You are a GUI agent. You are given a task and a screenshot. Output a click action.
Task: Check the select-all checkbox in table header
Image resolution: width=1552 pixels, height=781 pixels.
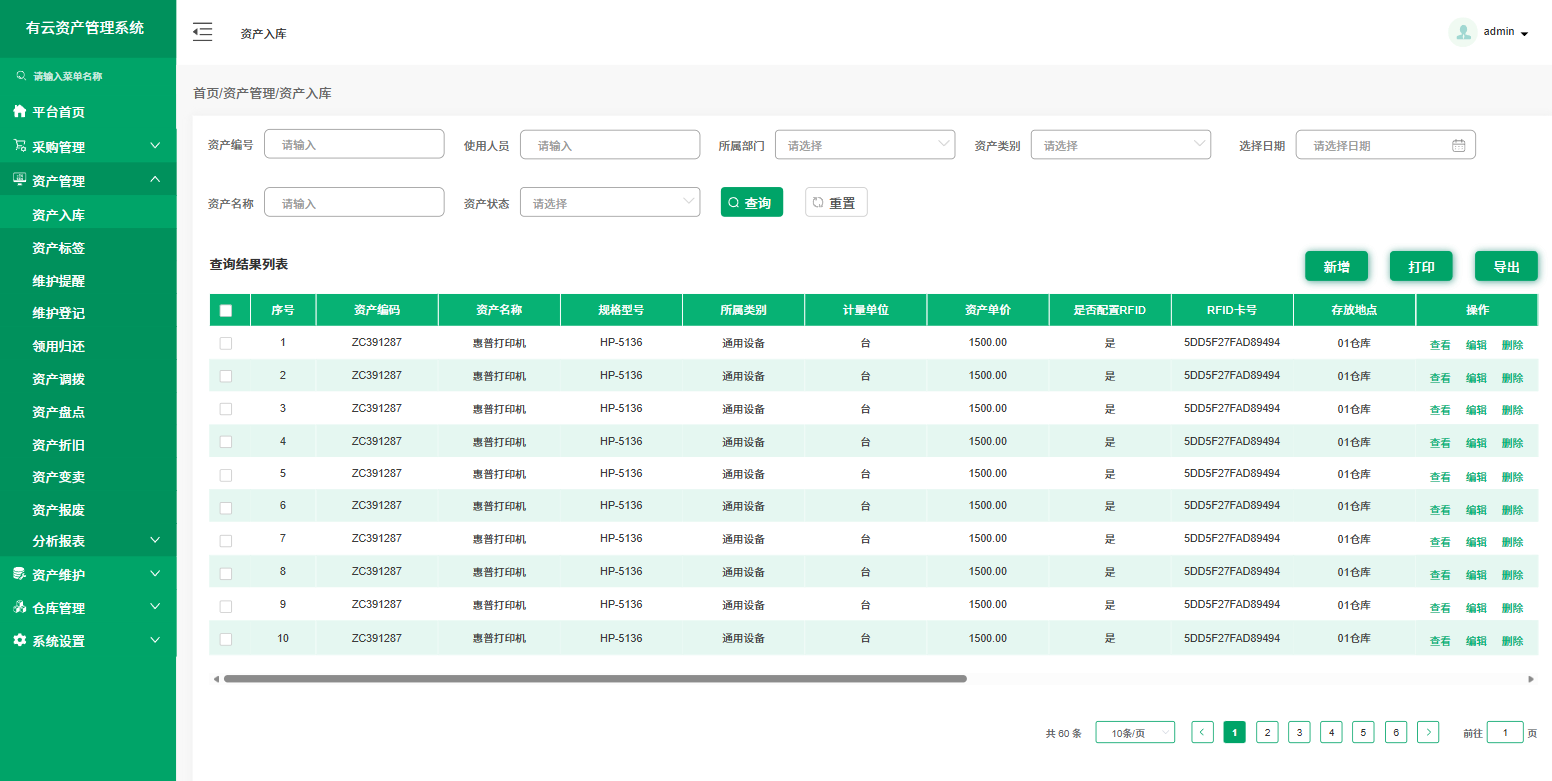(x=226, y=310)
